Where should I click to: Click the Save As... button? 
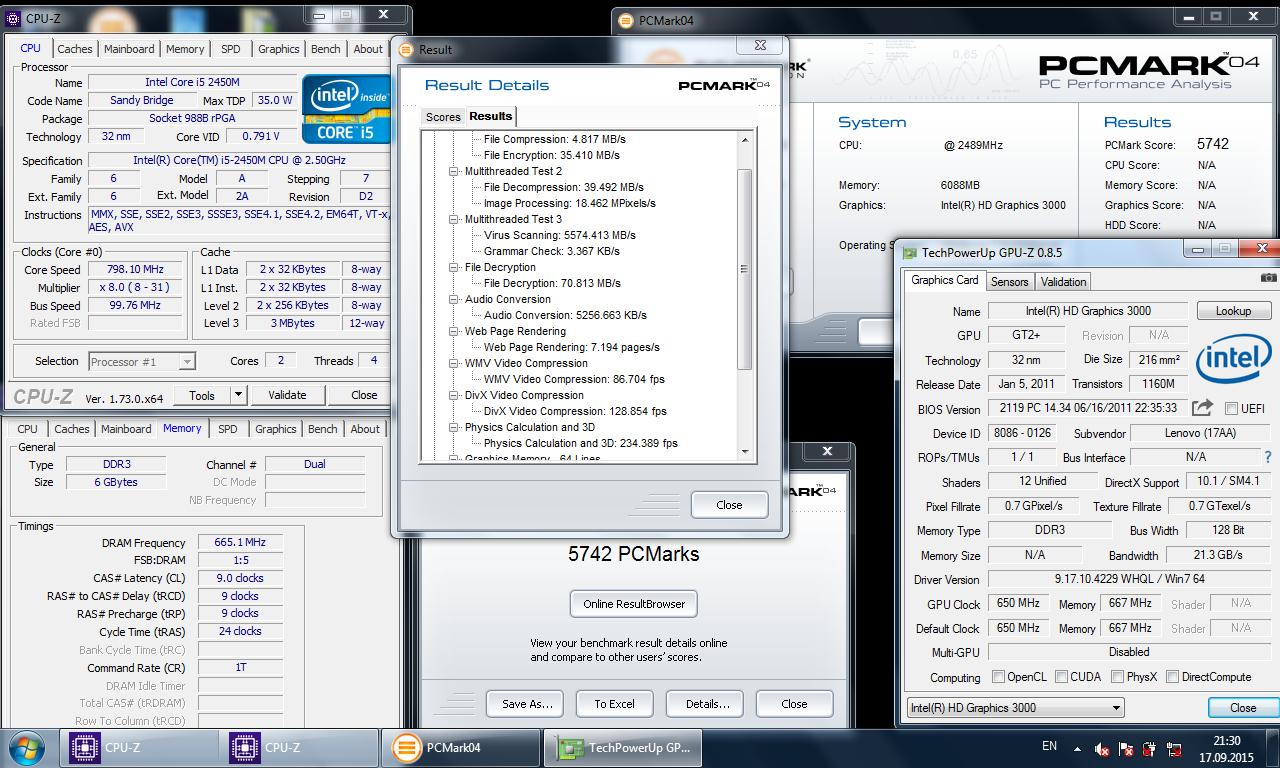click(527, 704)
